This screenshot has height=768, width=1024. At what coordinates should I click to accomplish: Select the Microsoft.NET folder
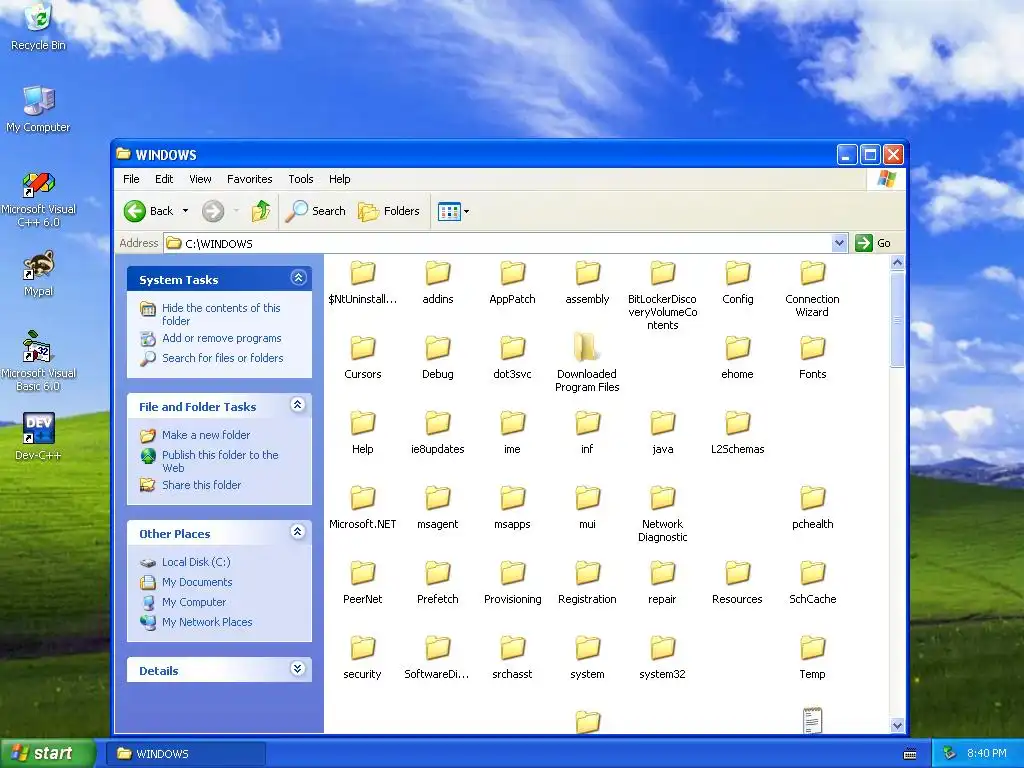[x=362, y=507]
